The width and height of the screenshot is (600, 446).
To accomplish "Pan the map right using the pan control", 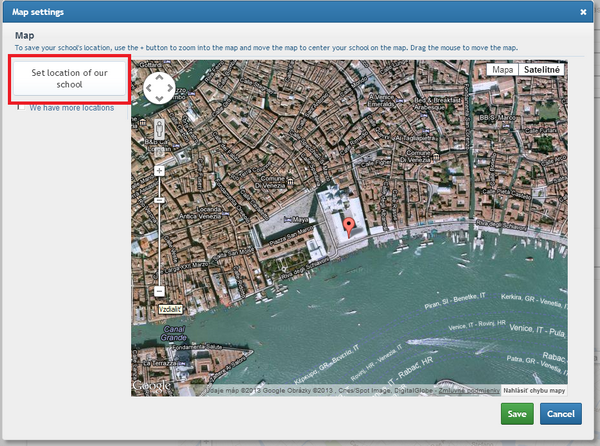I will 171,88.
